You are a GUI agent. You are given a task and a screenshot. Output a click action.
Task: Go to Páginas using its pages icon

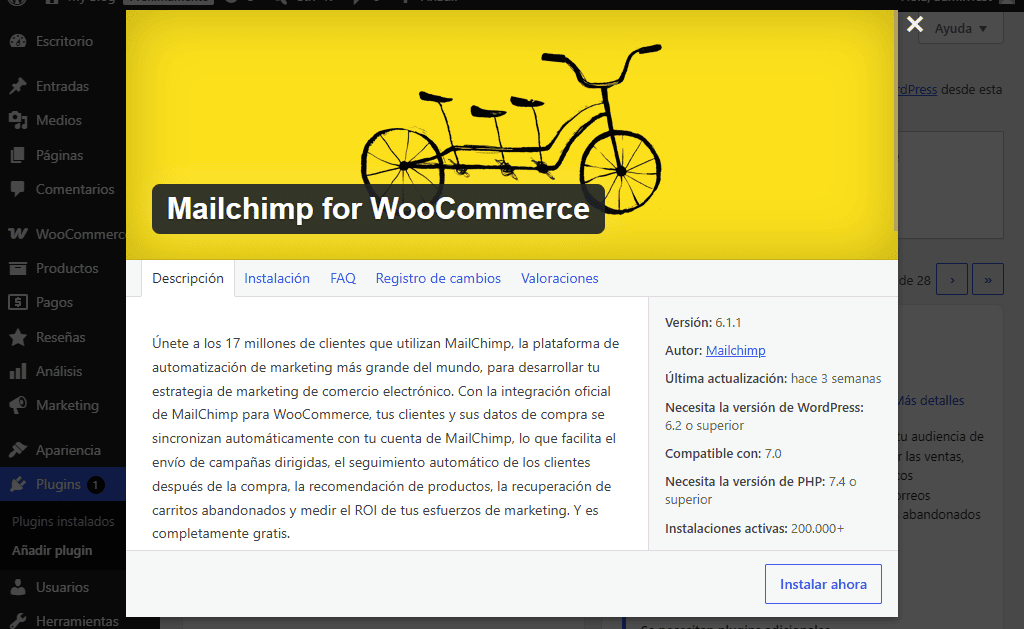tap(18, 155)
